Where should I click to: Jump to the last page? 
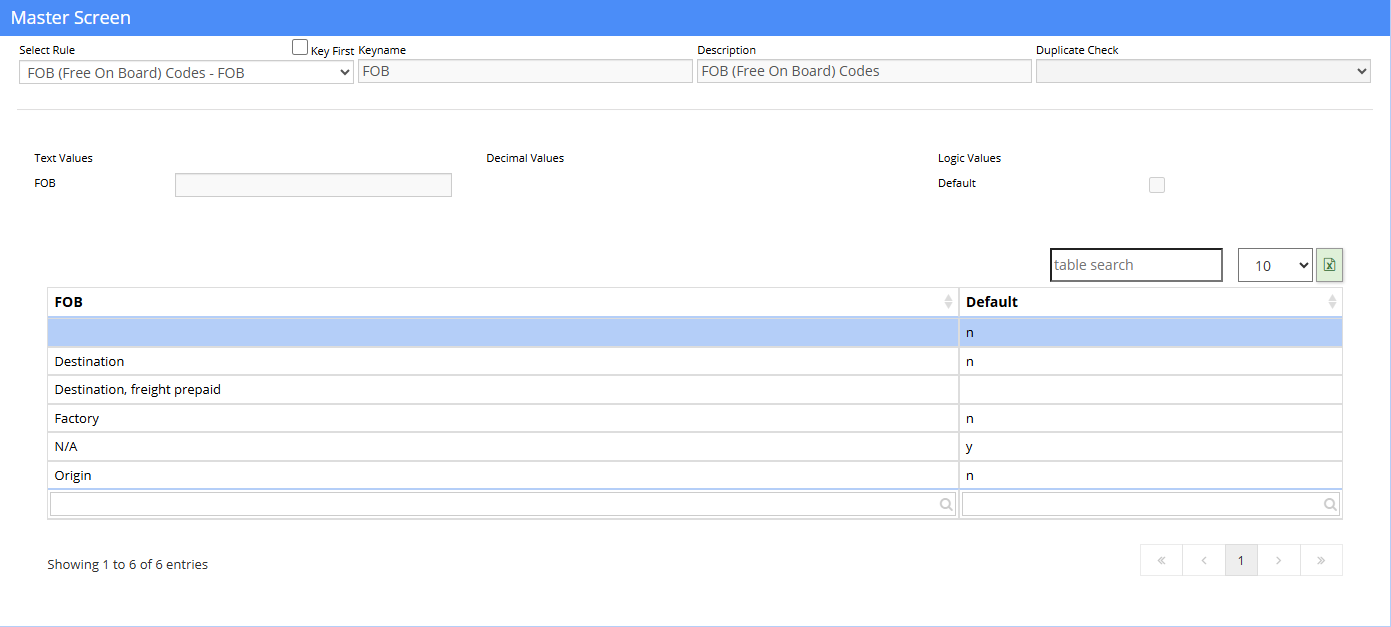(1321, 561)
